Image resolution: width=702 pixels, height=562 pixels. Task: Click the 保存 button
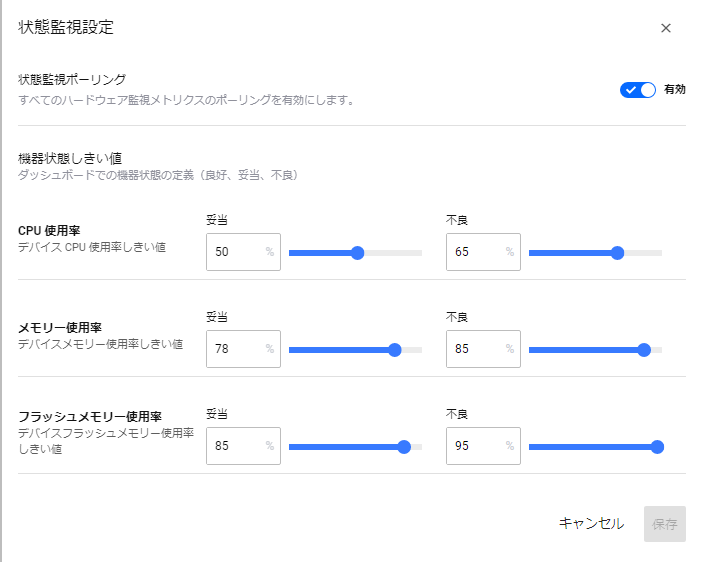665,524
